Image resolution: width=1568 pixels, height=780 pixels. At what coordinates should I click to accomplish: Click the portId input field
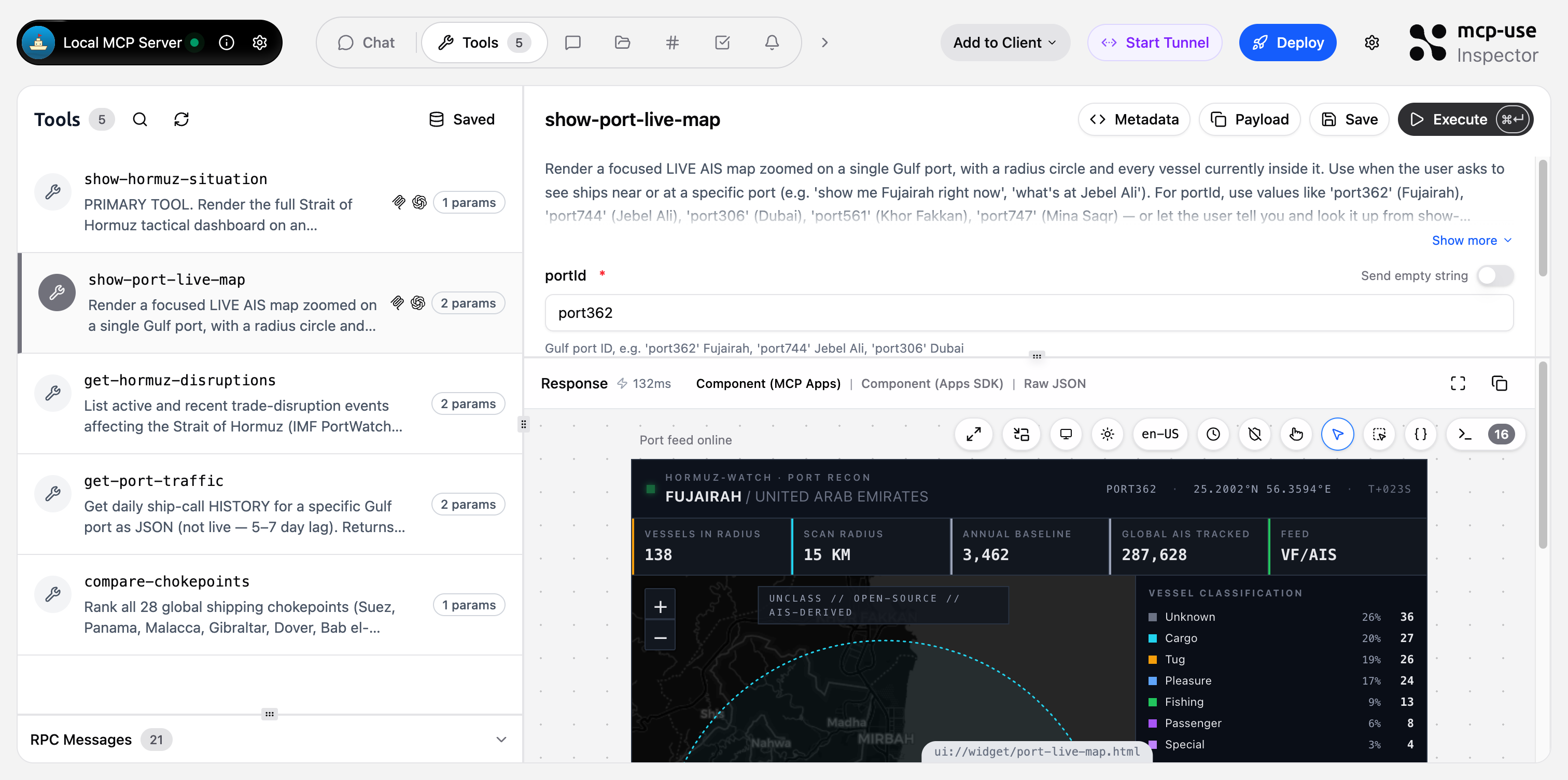click(1029, 313)
